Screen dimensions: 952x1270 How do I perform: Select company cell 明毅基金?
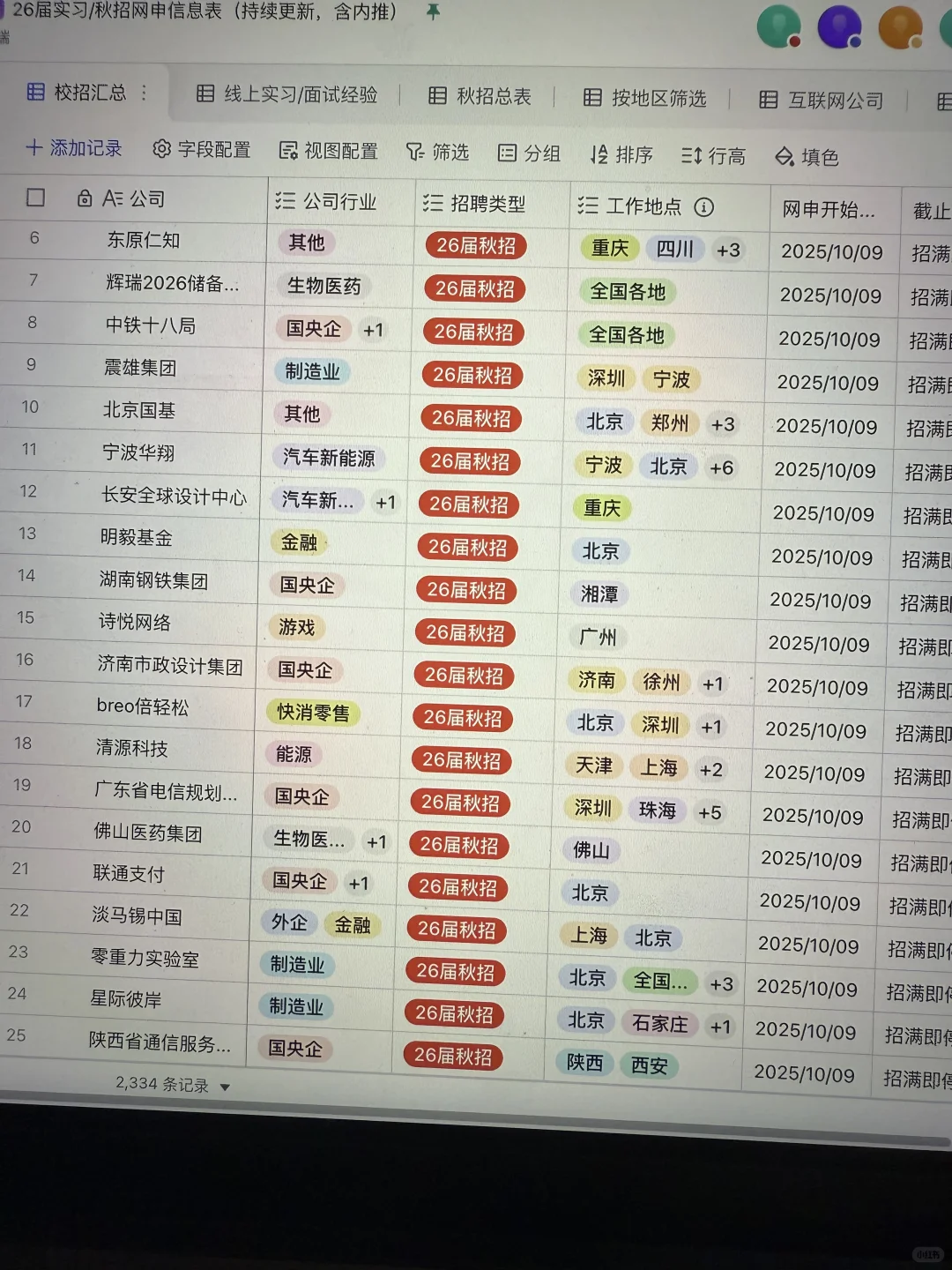click(136, 538)
